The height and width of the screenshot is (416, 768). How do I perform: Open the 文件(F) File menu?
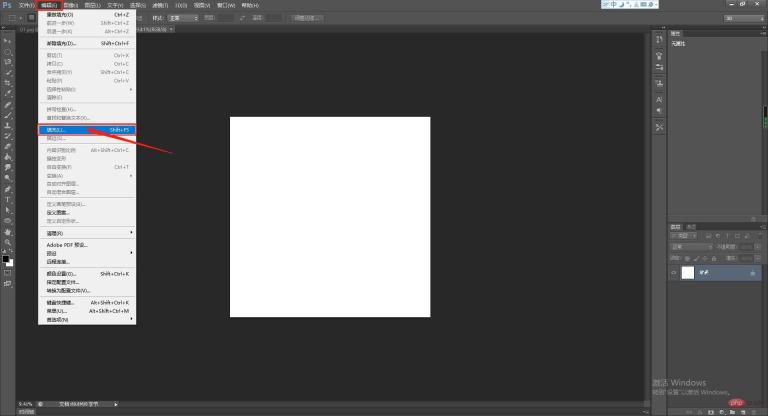coord(26,5)
